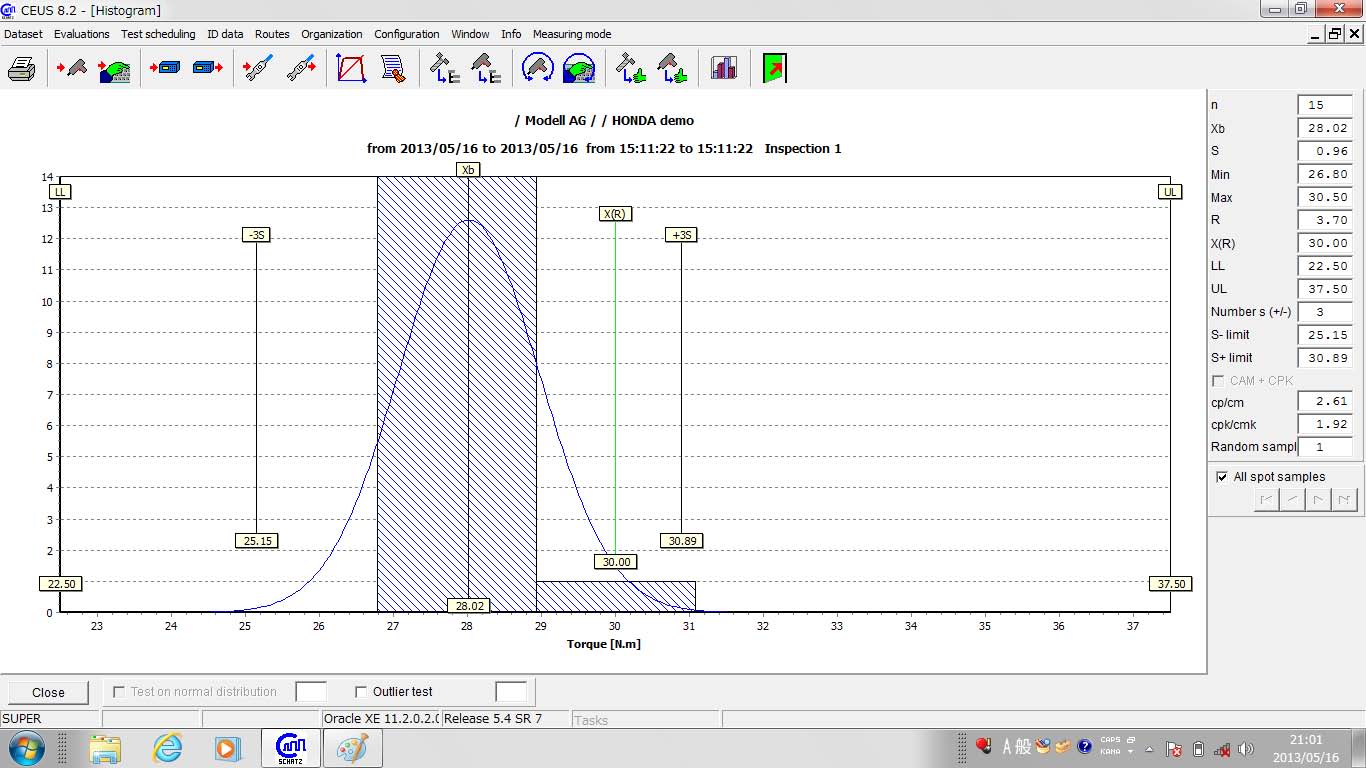
Task: Click the UL field showing 37.50
Action: pyautogui.click(x=1325, y=289)
